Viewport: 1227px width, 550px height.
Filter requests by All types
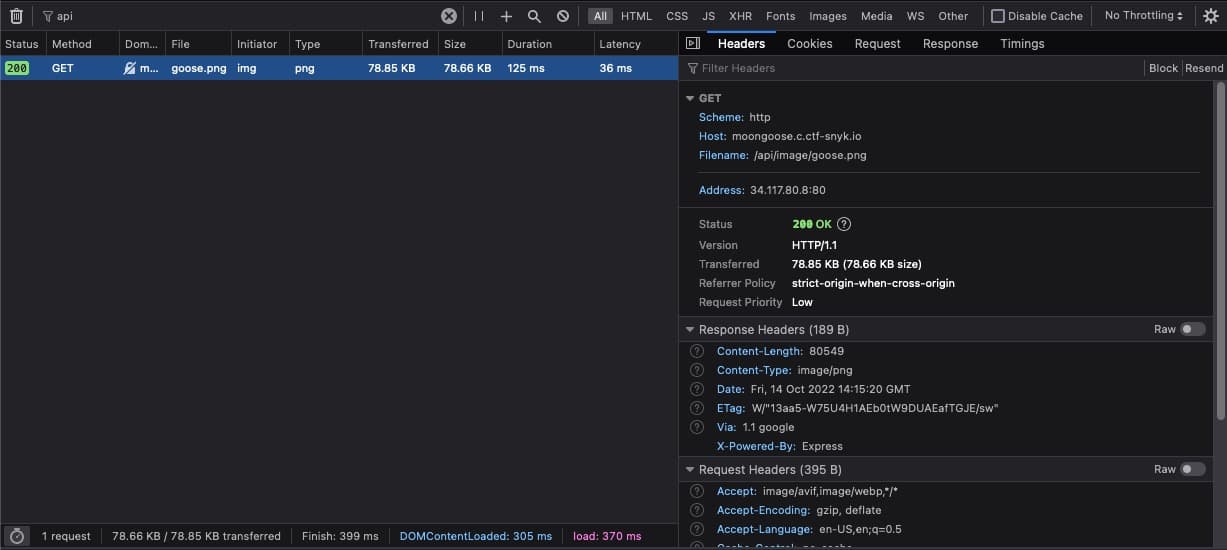click(x=600, y=16)
